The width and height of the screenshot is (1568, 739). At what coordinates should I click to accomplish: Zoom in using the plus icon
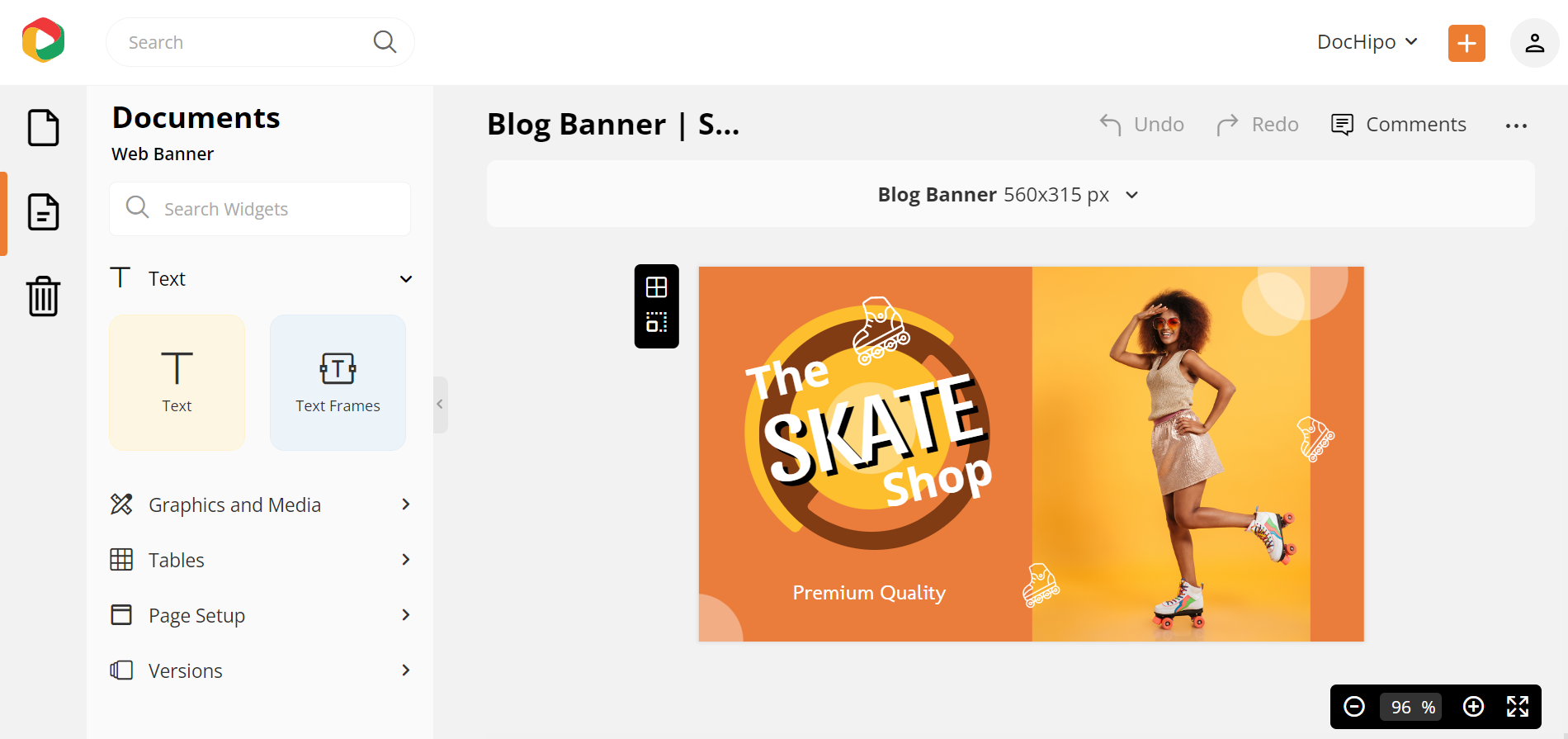[1475, 707]
